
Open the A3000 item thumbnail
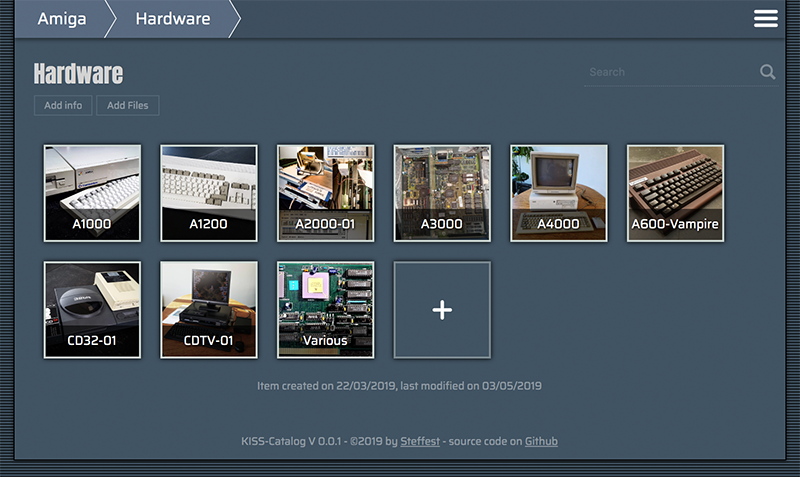[x=442, y=193]
